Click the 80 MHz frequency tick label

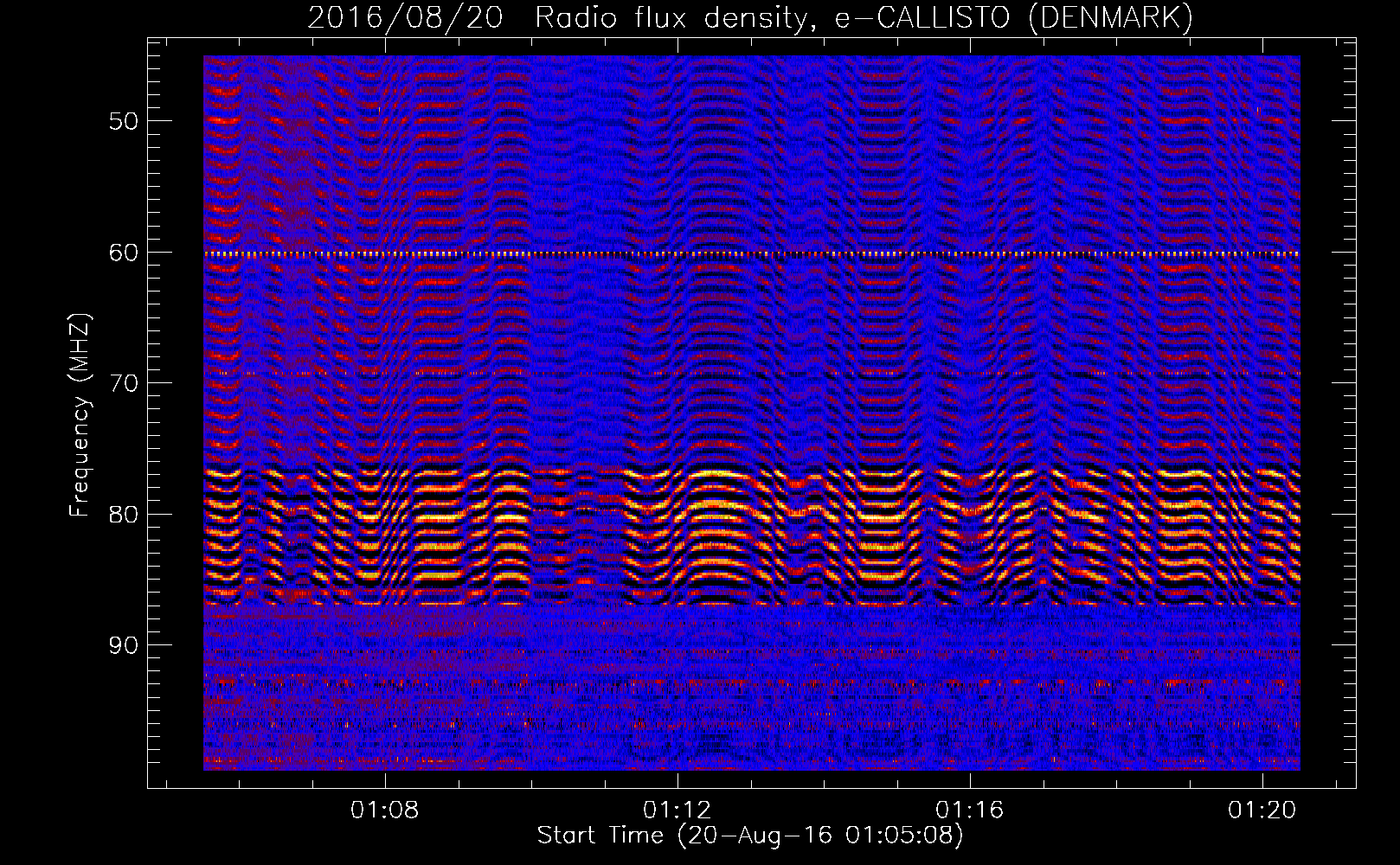[124, 515]
